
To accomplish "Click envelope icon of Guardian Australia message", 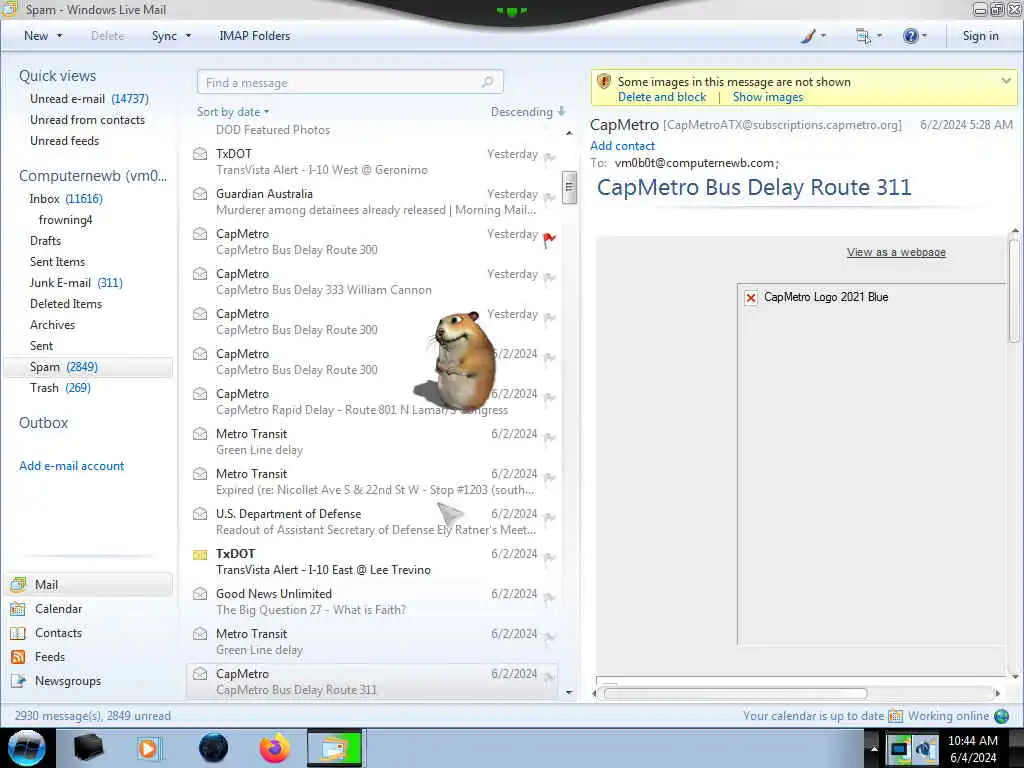I will (x=200, y=194).
